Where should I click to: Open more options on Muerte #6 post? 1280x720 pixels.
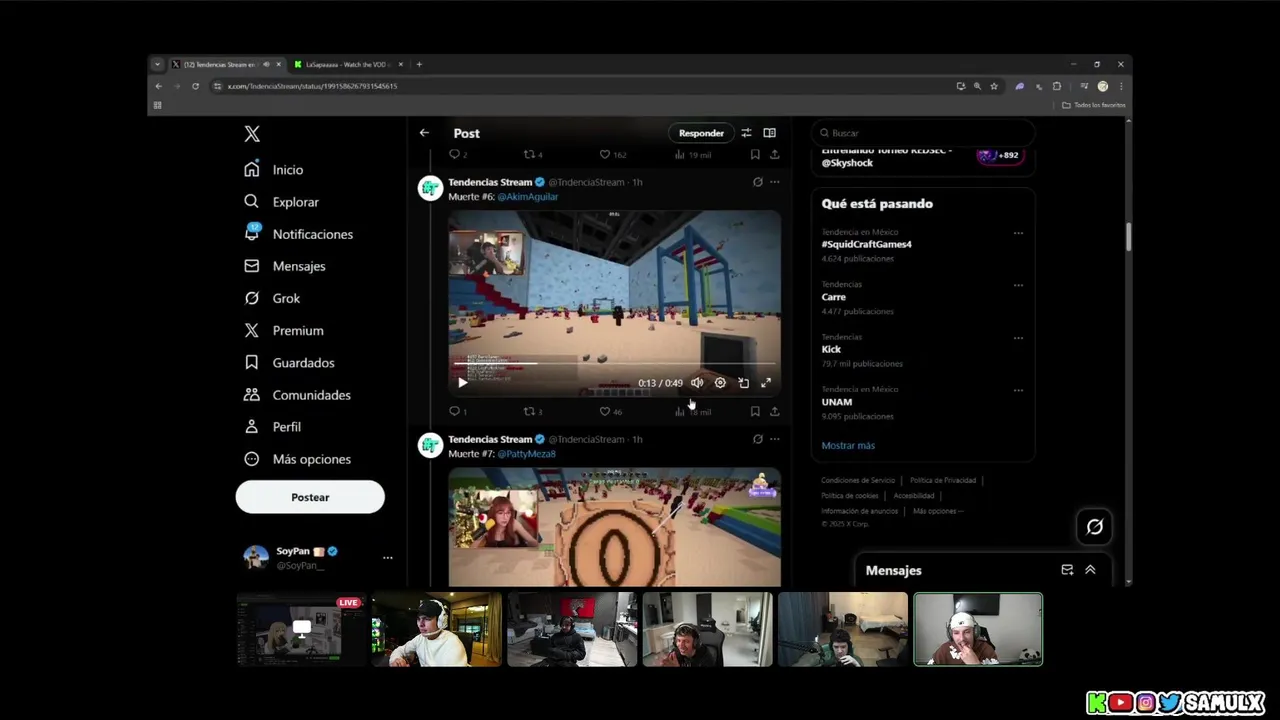pyautogui.click(x=774, y=182)
